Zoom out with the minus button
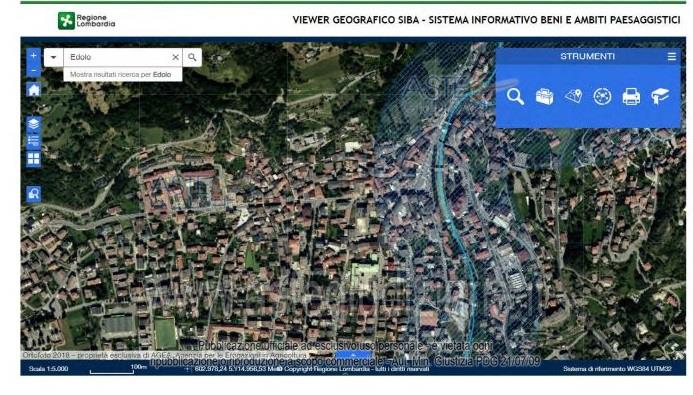This screenshot has height=395, width=693. click(34, 70)
